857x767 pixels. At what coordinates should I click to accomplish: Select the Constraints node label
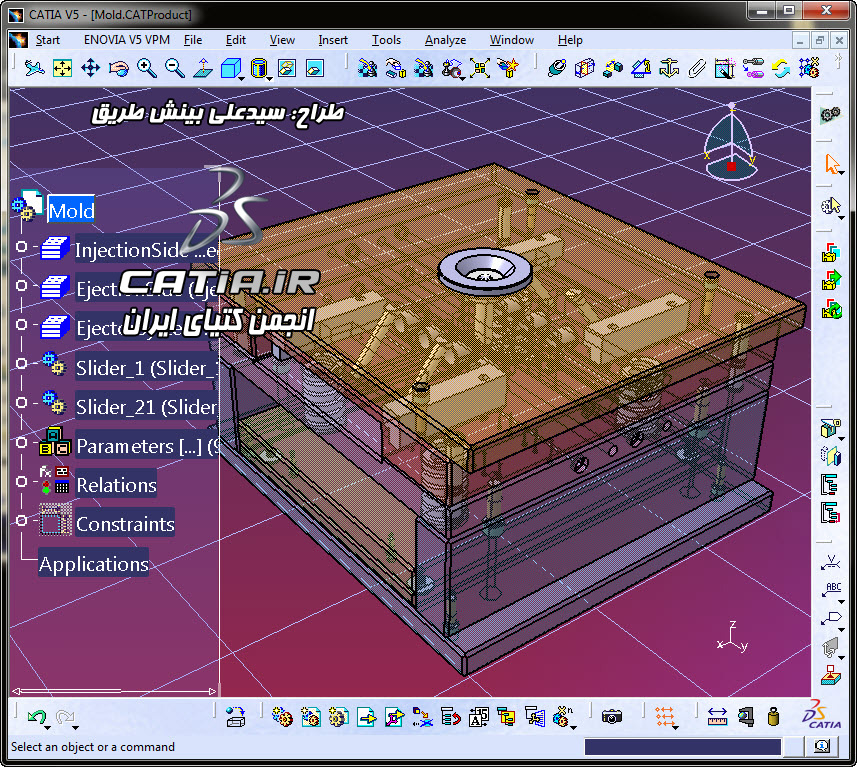click(125, 524)
